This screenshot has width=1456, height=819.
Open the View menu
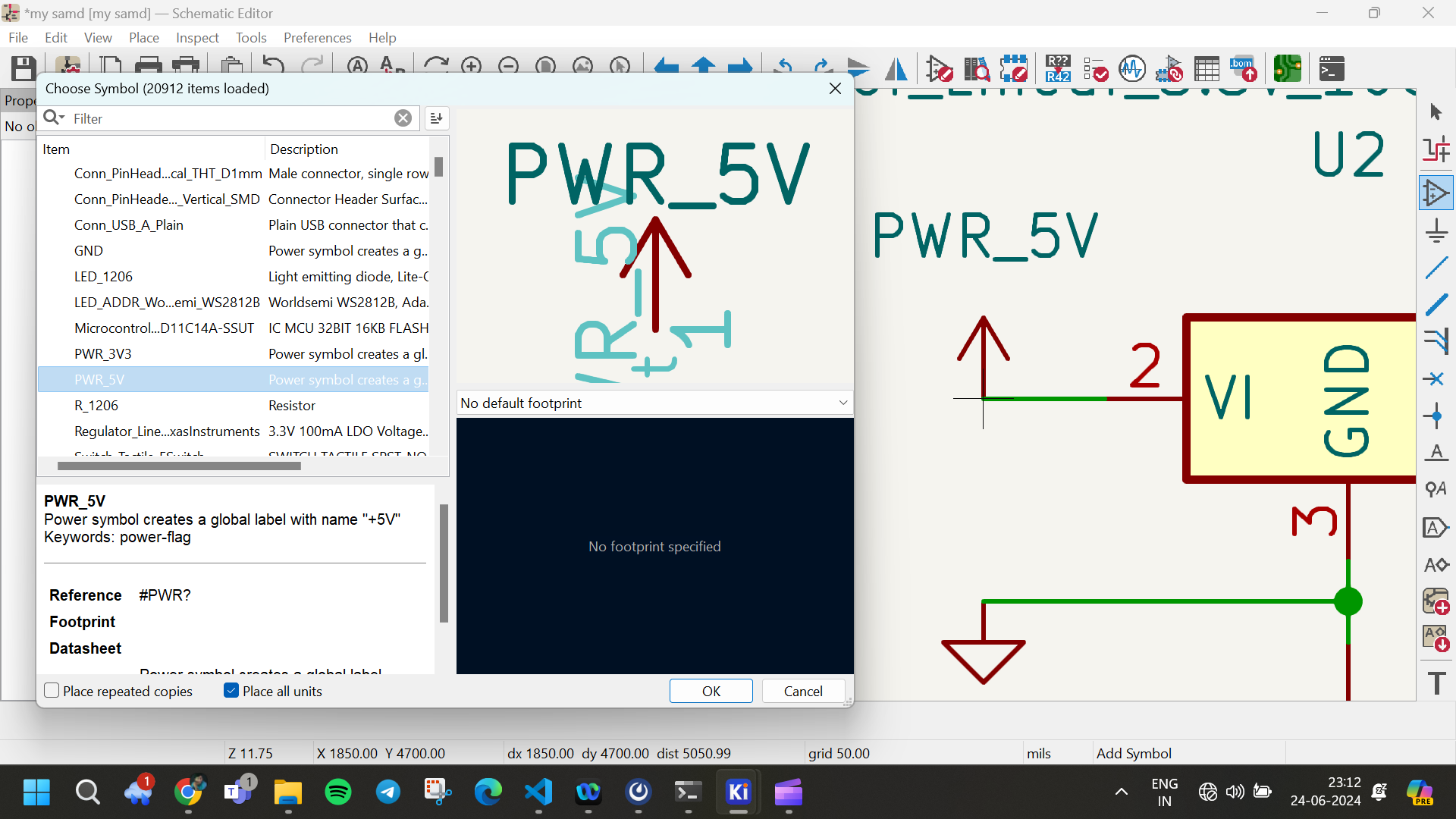(x=98, y=38)
